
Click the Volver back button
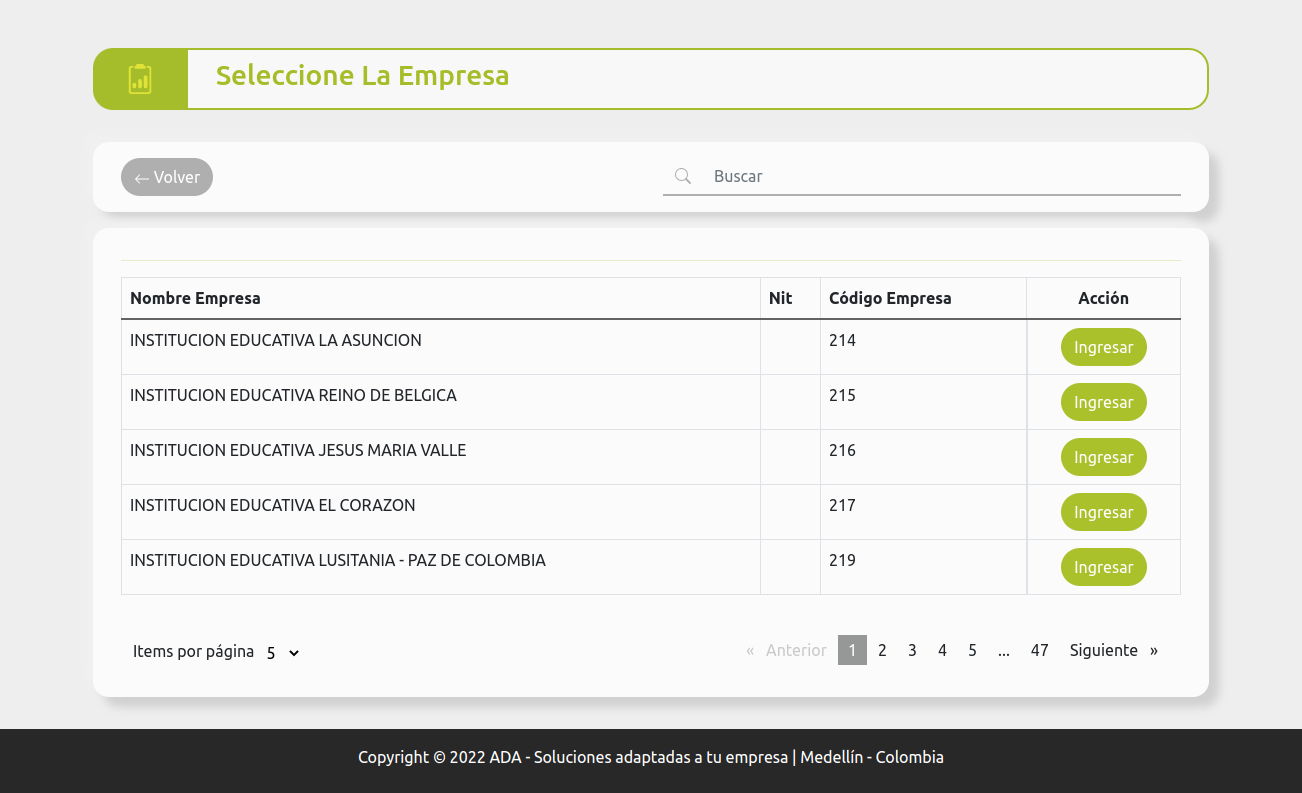pyautogui.click(x=167, y=177)
